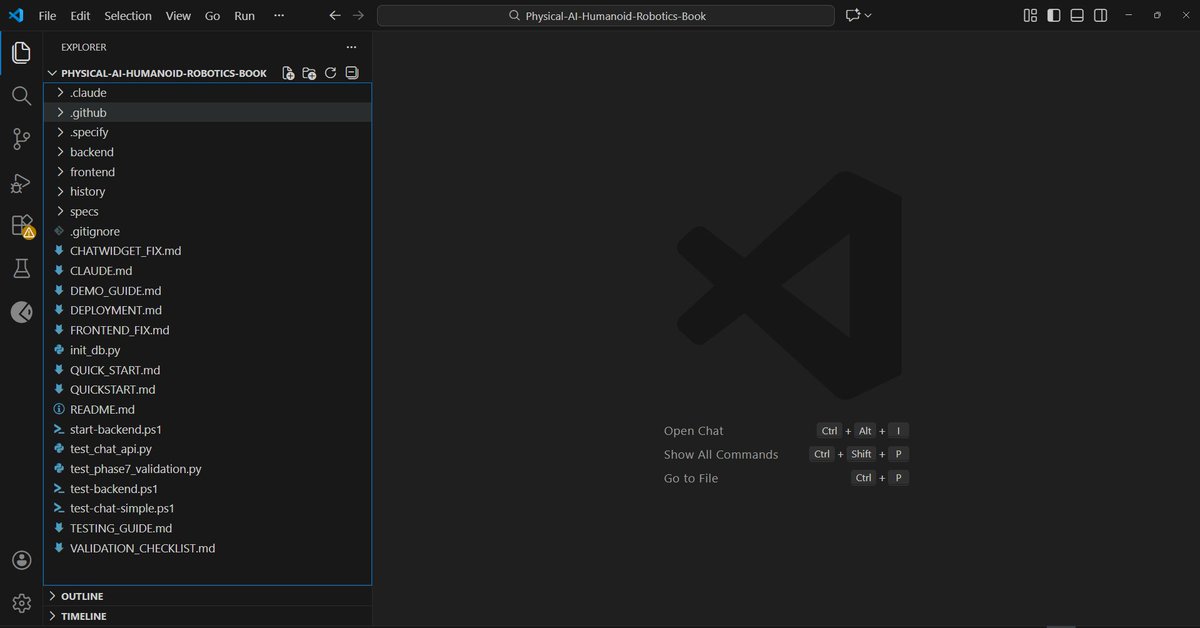This screenshot has height=628, width=1200.
Task: Open the .gitignore file
Action: 207,231
